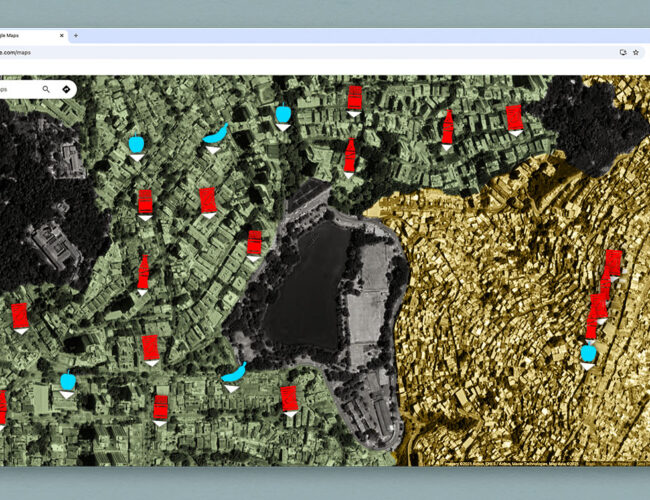The width and height of the screenshot is (650, 500).
Task: Open the Privacy link in map footer
Action: pyautogui.click(x=622, y=463)
